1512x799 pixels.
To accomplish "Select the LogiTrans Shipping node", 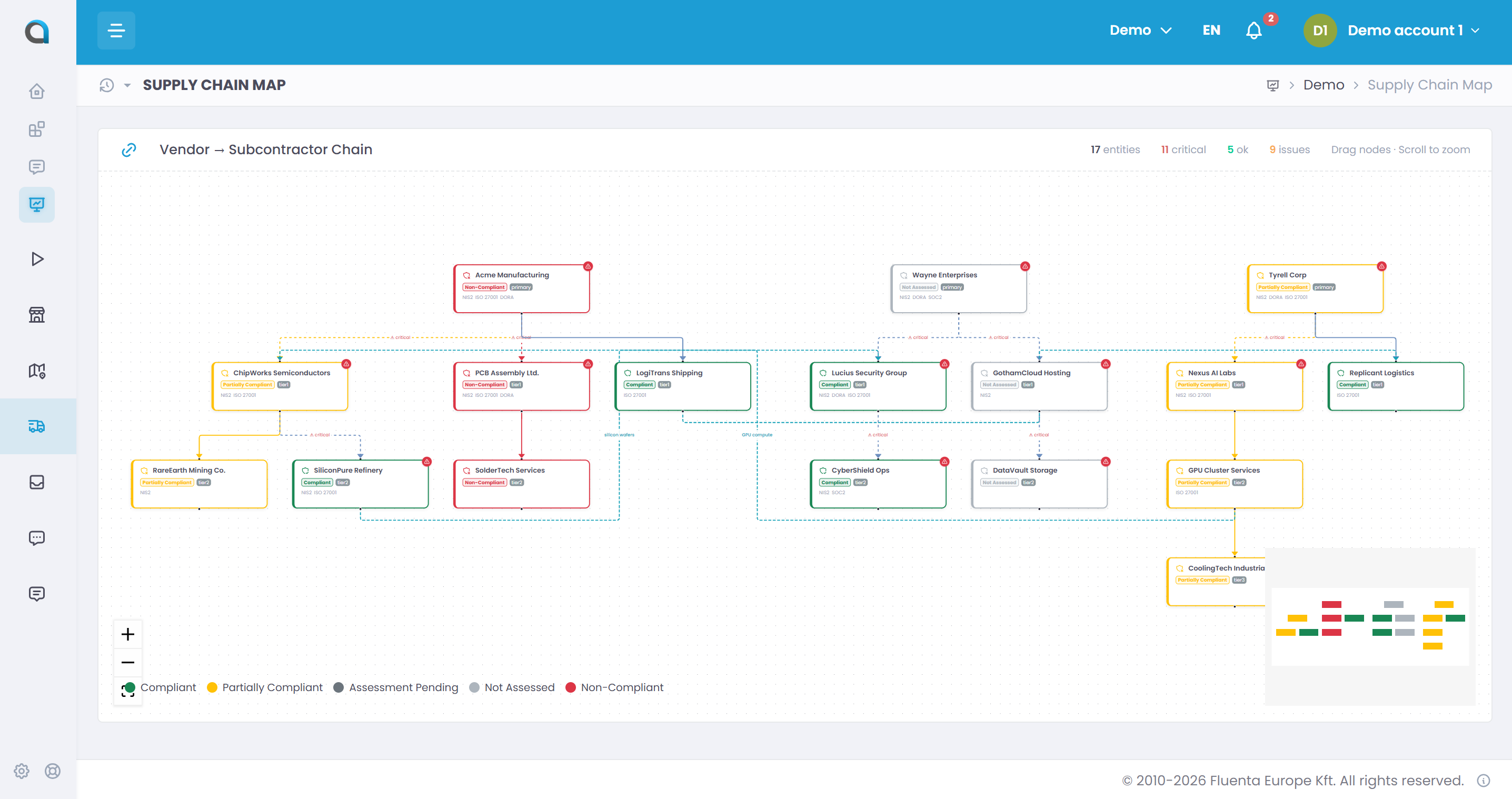I will (683, 386).
